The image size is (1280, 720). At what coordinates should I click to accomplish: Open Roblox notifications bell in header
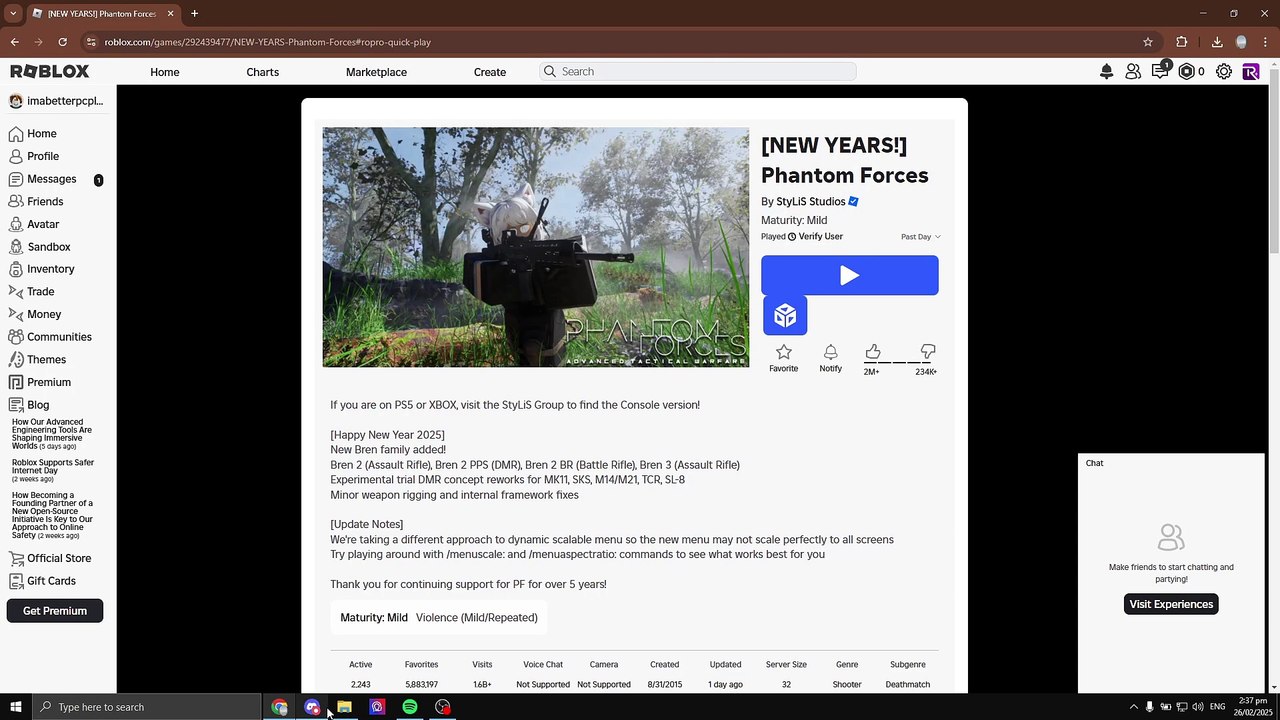(1106, 72)
